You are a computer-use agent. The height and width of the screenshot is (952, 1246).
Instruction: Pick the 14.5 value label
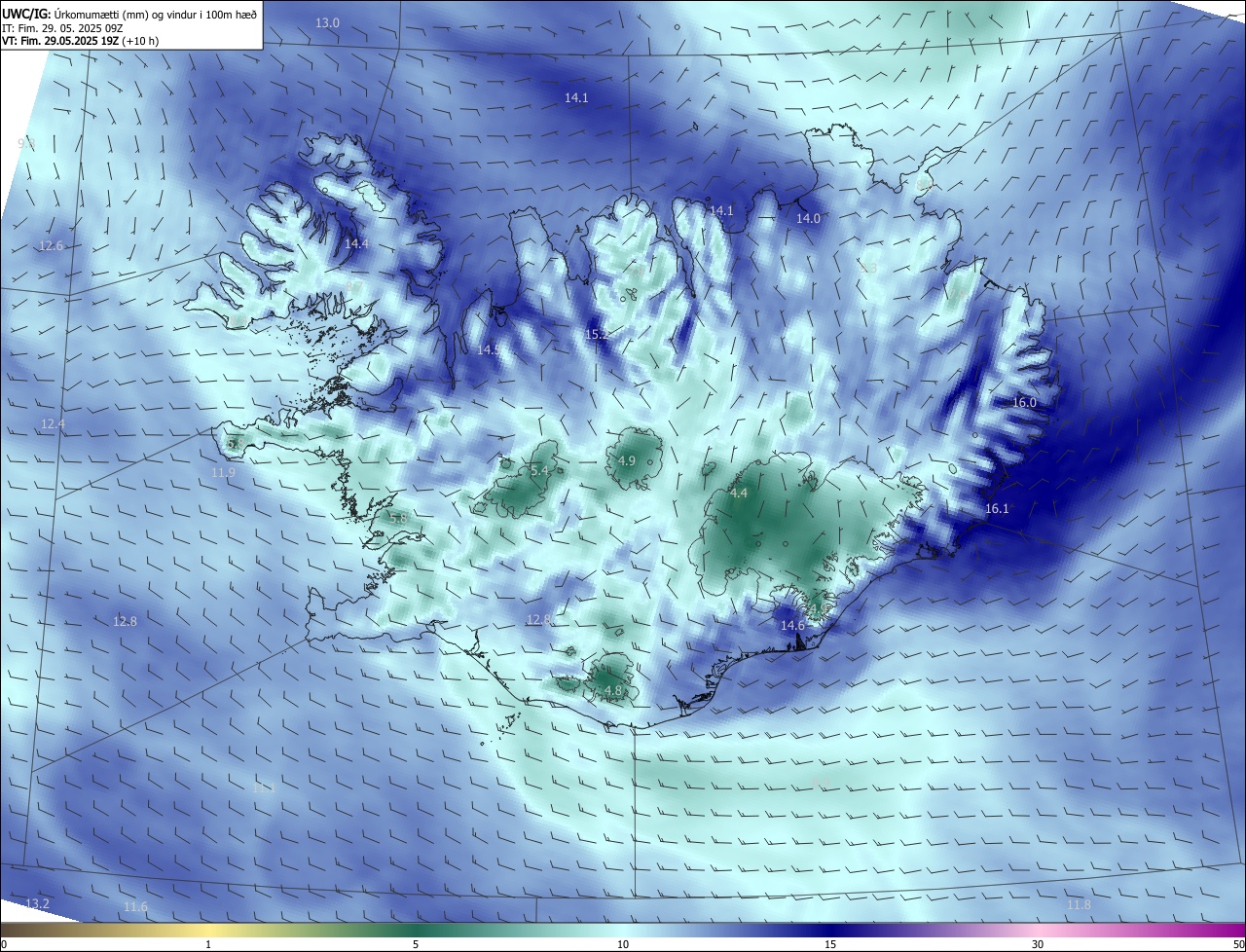(x=489, y=349)
